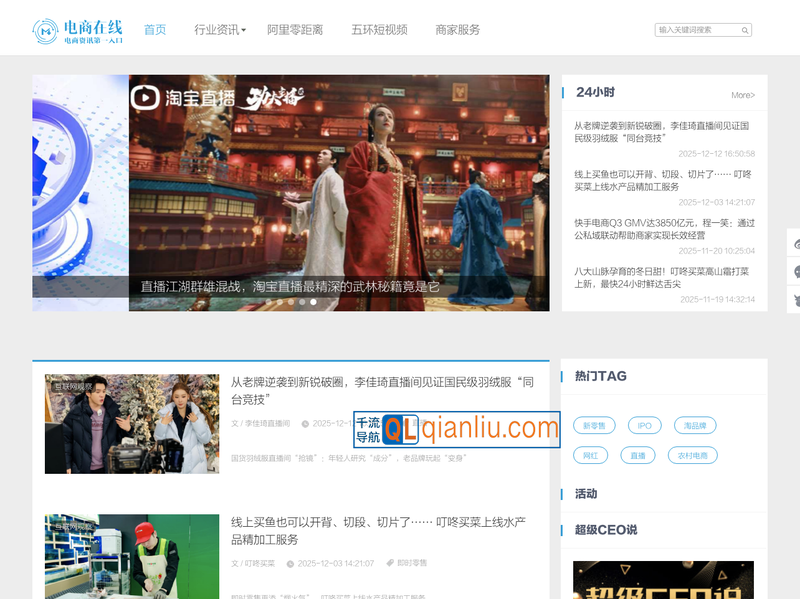Select the IPO hot tag

click(x=645, y=426)
